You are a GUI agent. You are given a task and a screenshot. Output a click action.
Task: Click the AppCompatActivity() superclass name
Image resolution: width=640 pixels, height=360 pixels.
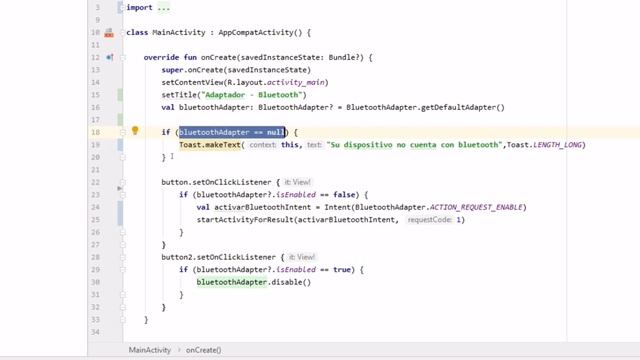(260, 33)
